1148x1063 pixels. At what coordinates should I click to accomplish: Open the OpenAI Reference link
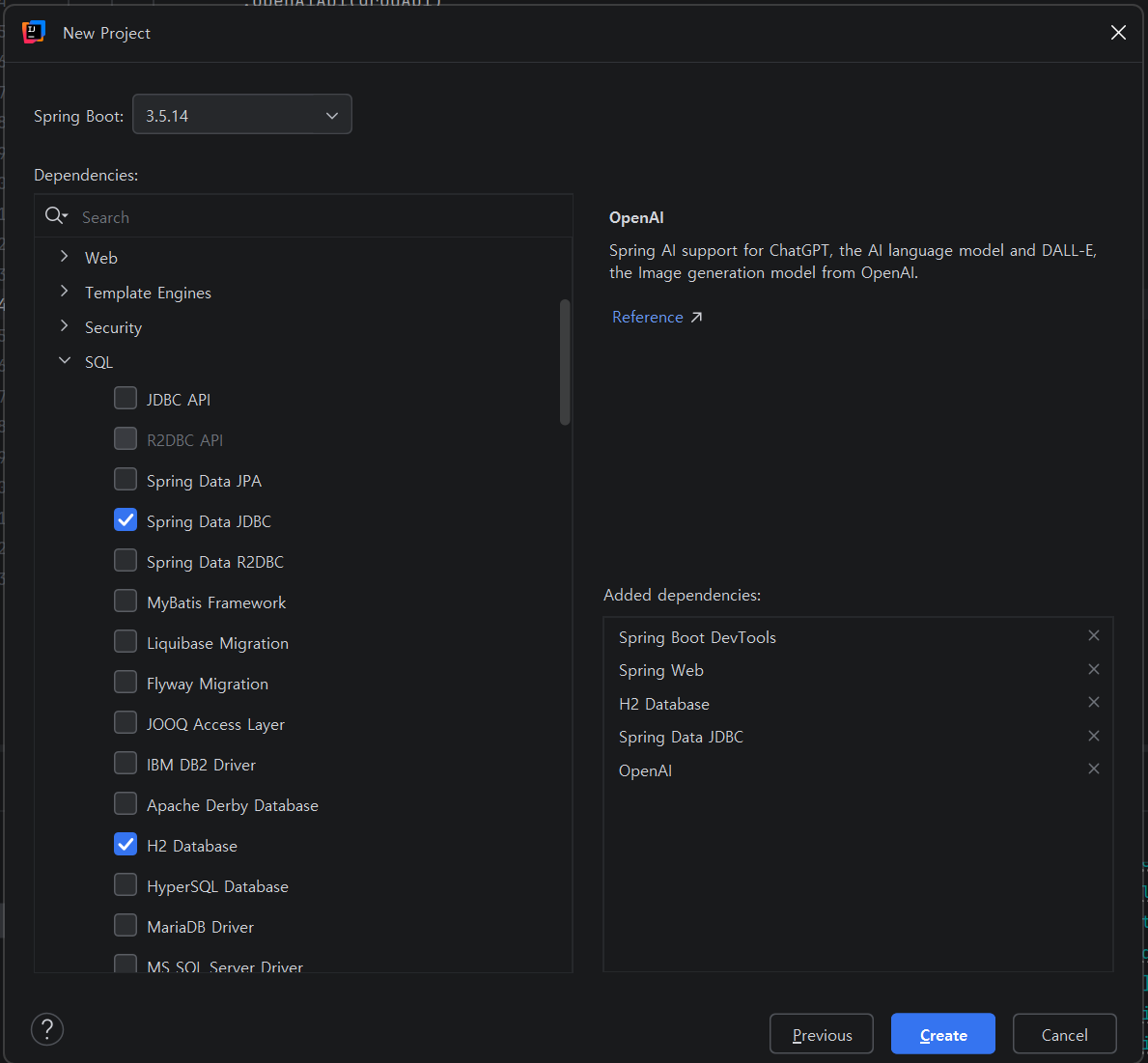647,317
